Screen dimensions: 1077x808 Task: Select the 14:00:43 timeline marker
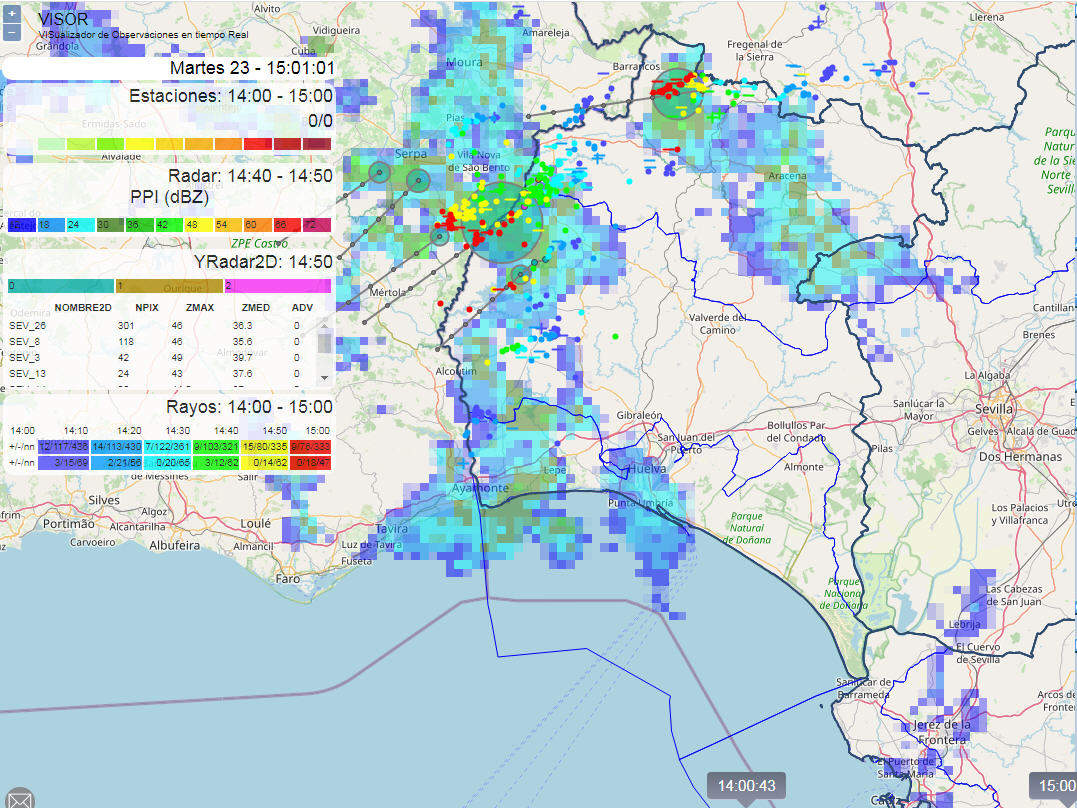point(747,785)
